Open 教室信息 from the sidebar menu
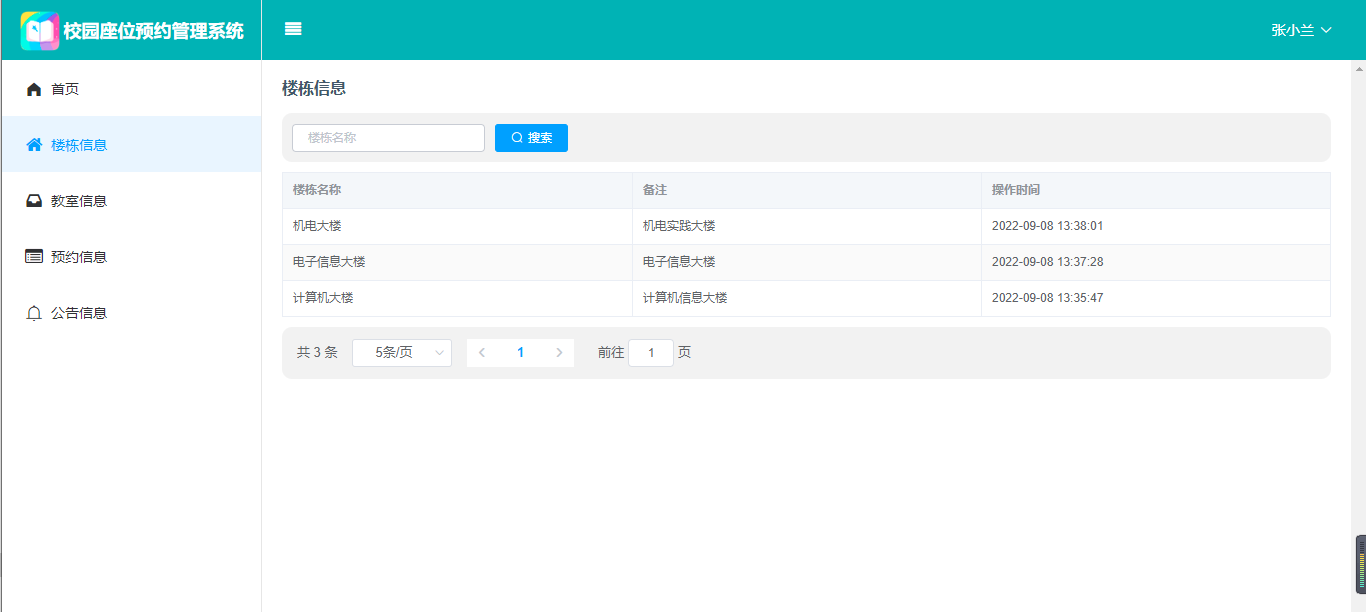Screen dimensions: 1366x612 [79, 201]
